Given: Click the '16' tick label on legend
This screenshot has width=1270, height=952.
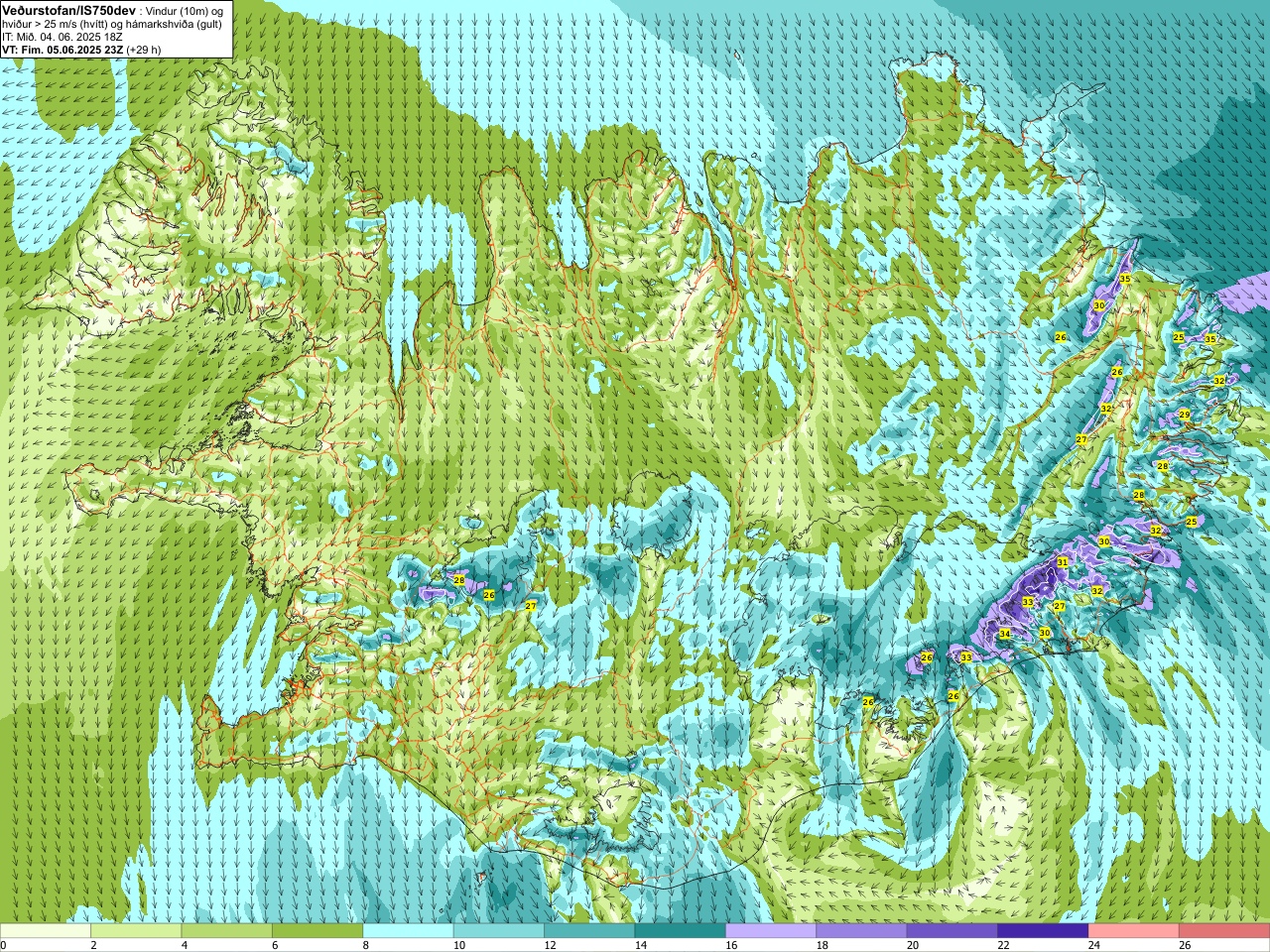Looking at the screenshot, I should point(731,945).
